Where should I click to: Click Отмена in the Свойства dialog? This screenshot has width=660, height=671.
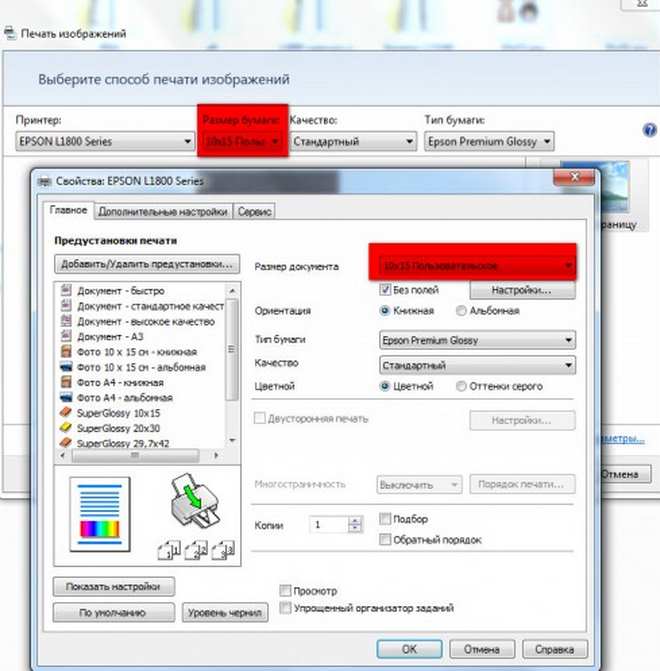(482, 649)
